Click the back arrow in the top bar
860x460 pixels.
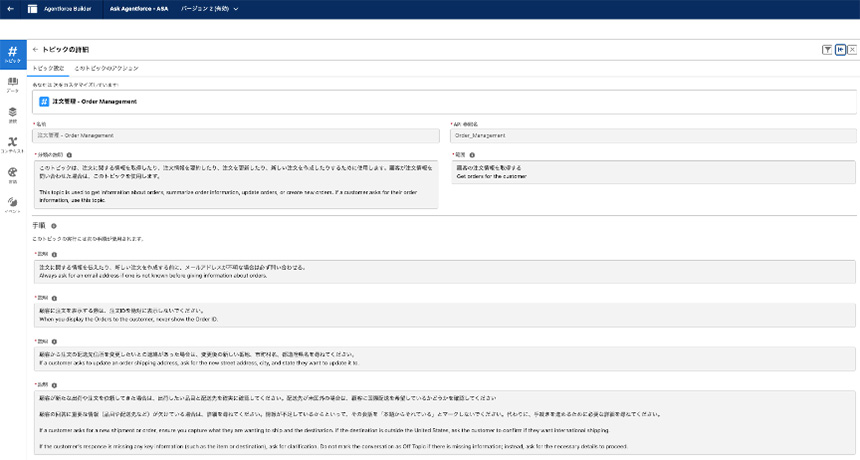point(10,9)
